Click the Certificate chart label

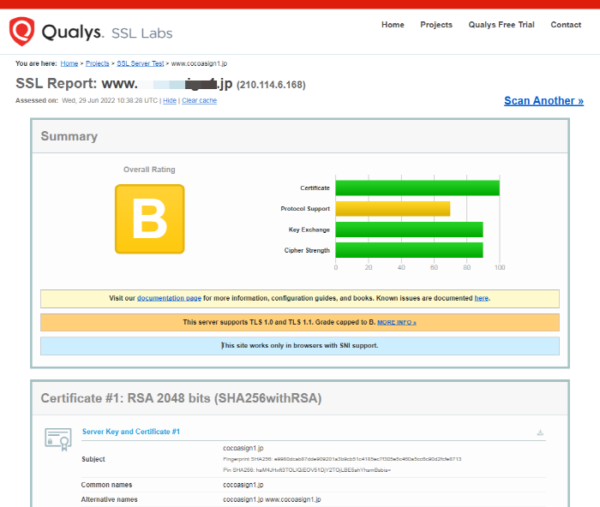315,188
